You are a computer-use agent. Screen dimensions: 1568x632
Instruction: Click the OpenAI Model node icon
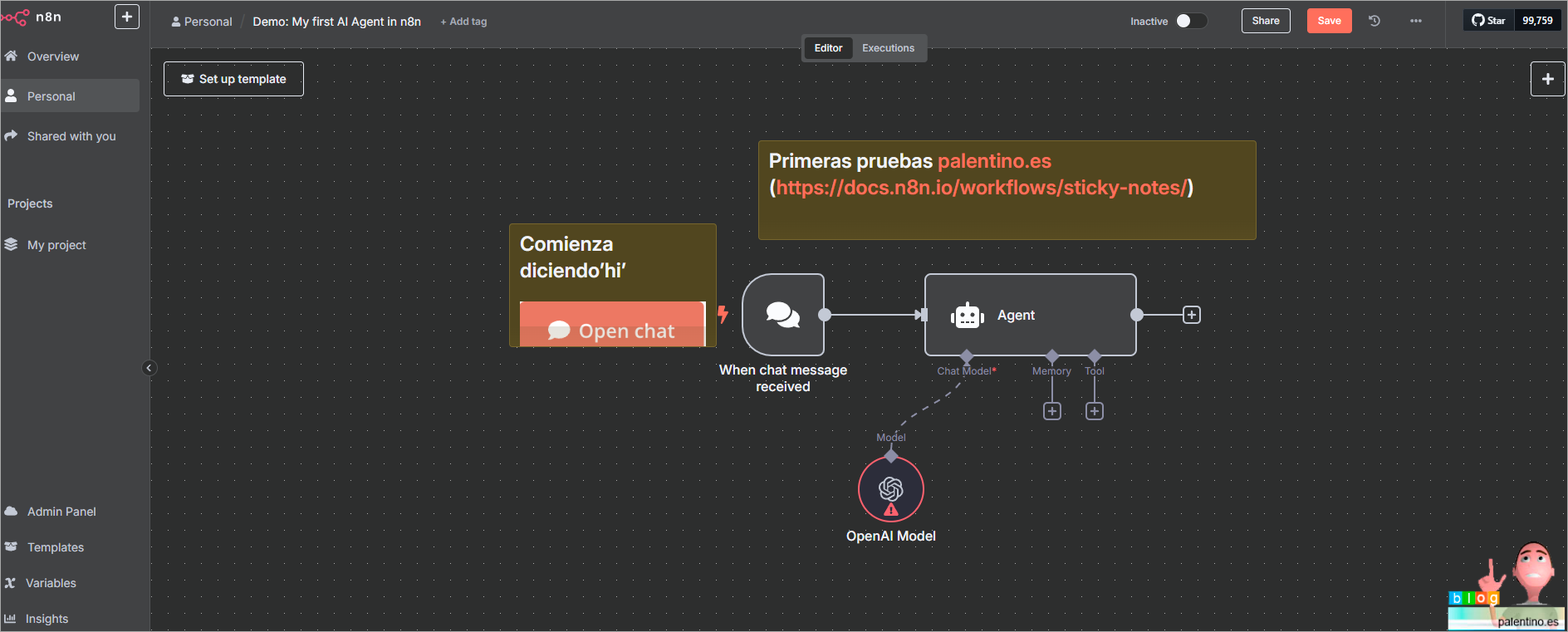890,489
